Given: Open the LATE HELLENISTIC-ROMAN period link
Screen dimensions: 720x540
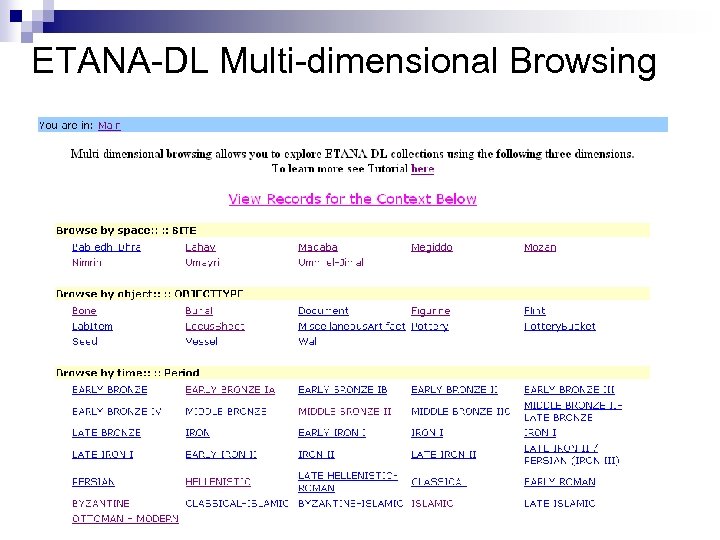Looking at the screenshot, I should pyautogui.click(x=348, y=482).
